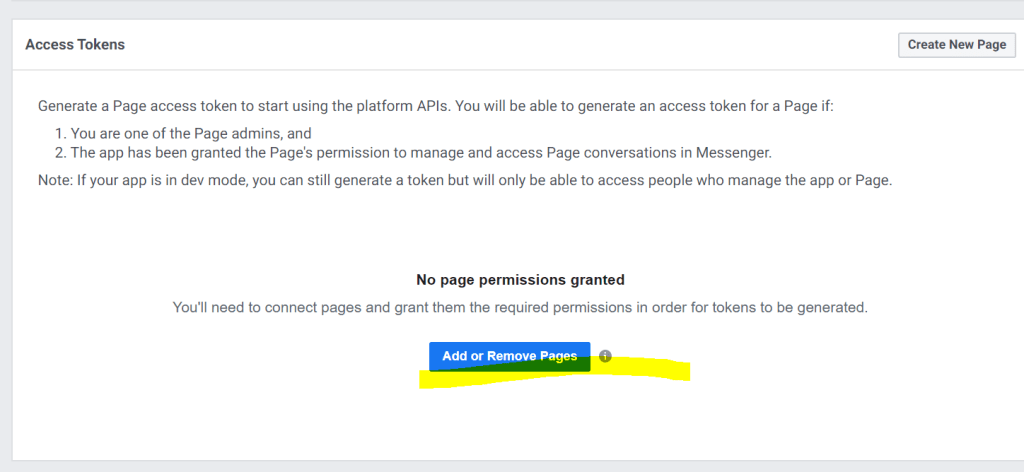Click the Create New Page button
Image resolution: width=1024 pixels, height=472 pixels.
(x=957, y=45)
